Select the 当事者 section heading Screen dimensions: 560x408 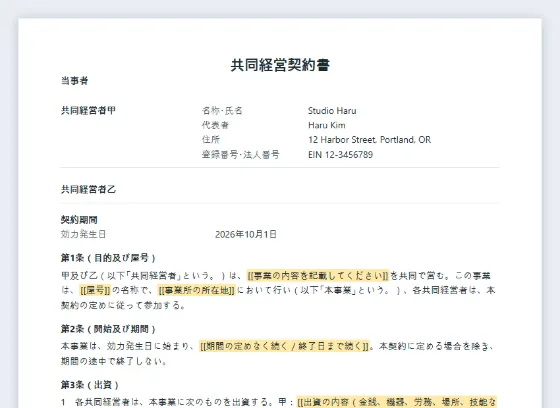click(75, 81)
